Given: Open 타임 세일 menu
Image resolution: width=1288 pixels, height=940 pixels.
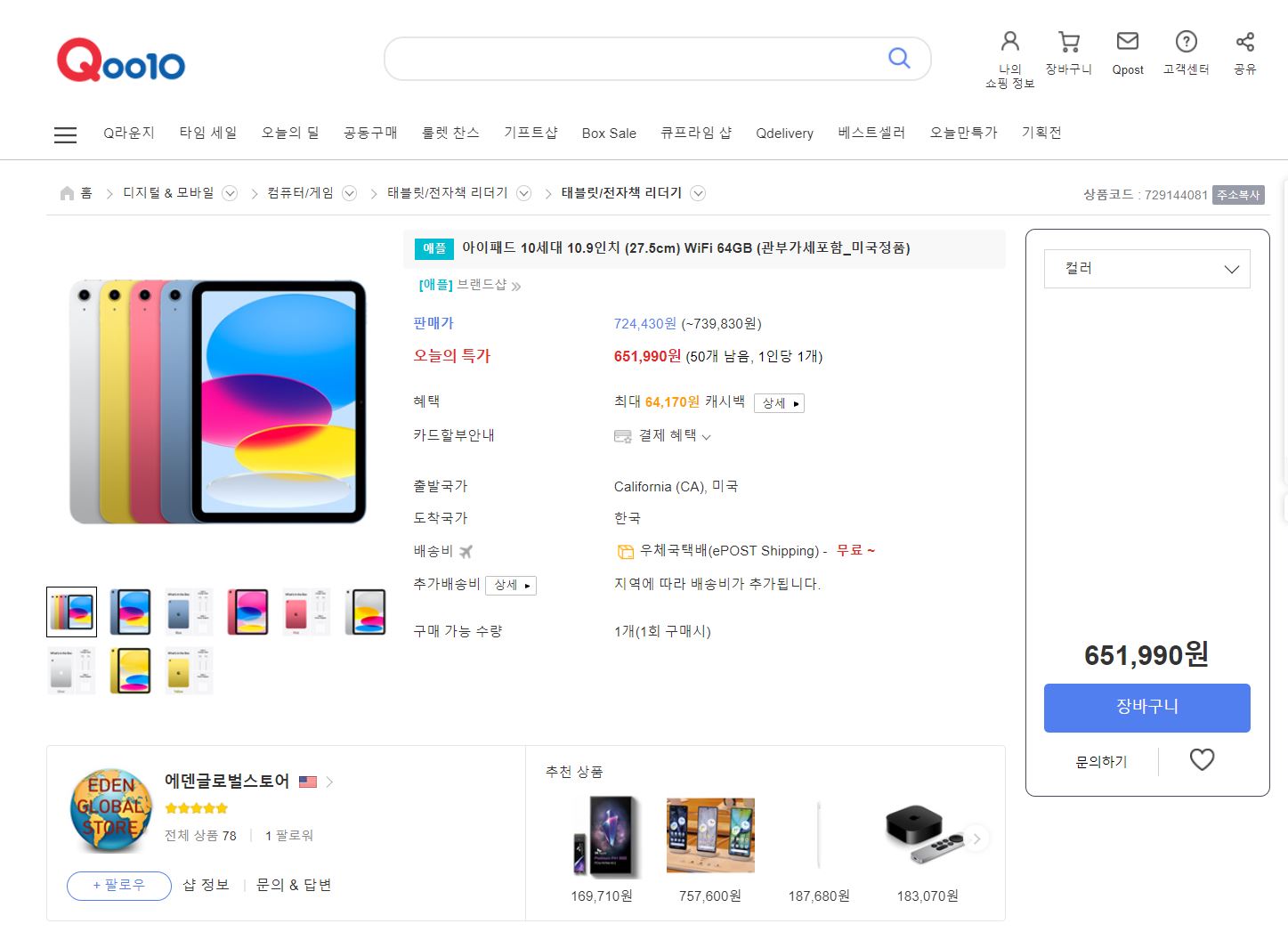Looking at the screenshot, I should [x=208, y=133].
